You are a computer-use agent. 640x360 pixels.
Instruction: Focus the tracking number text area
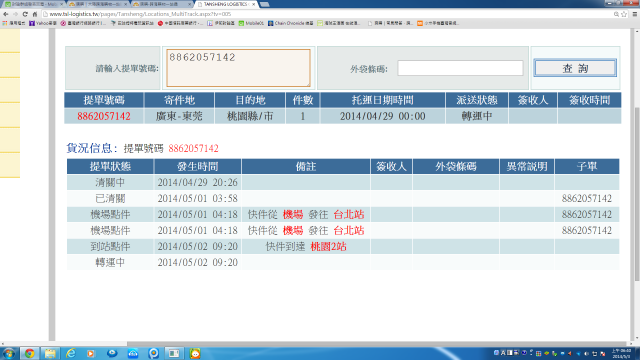[238, 68]
